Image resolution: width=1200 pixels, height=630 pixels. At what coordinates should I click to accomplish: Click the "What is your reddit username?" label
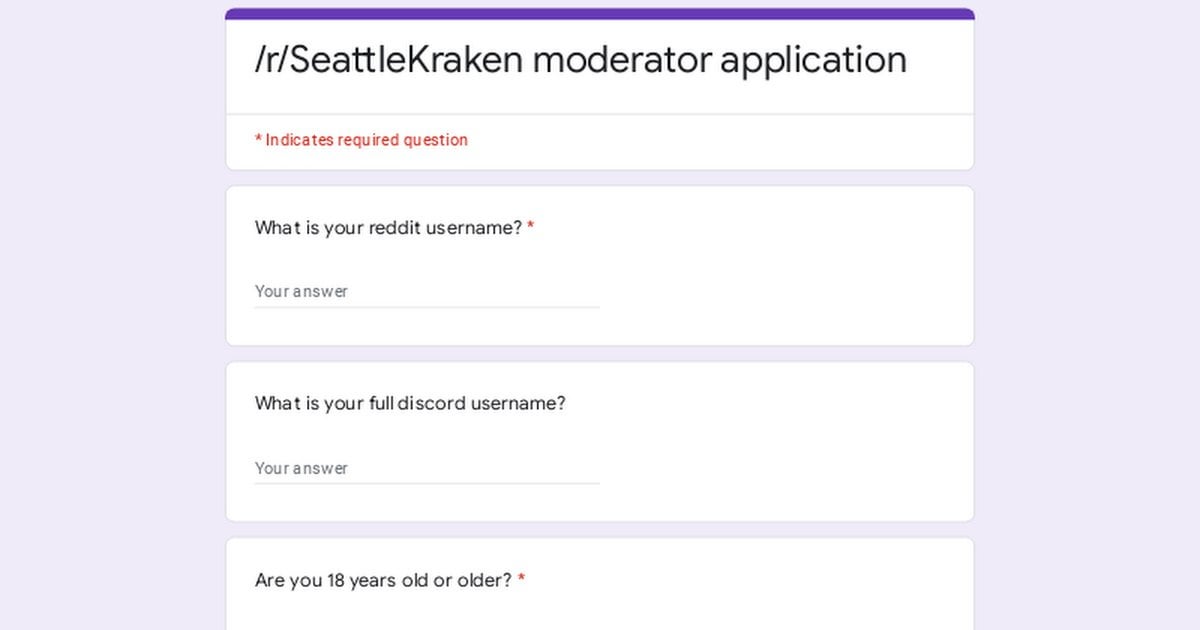point(388,228)
